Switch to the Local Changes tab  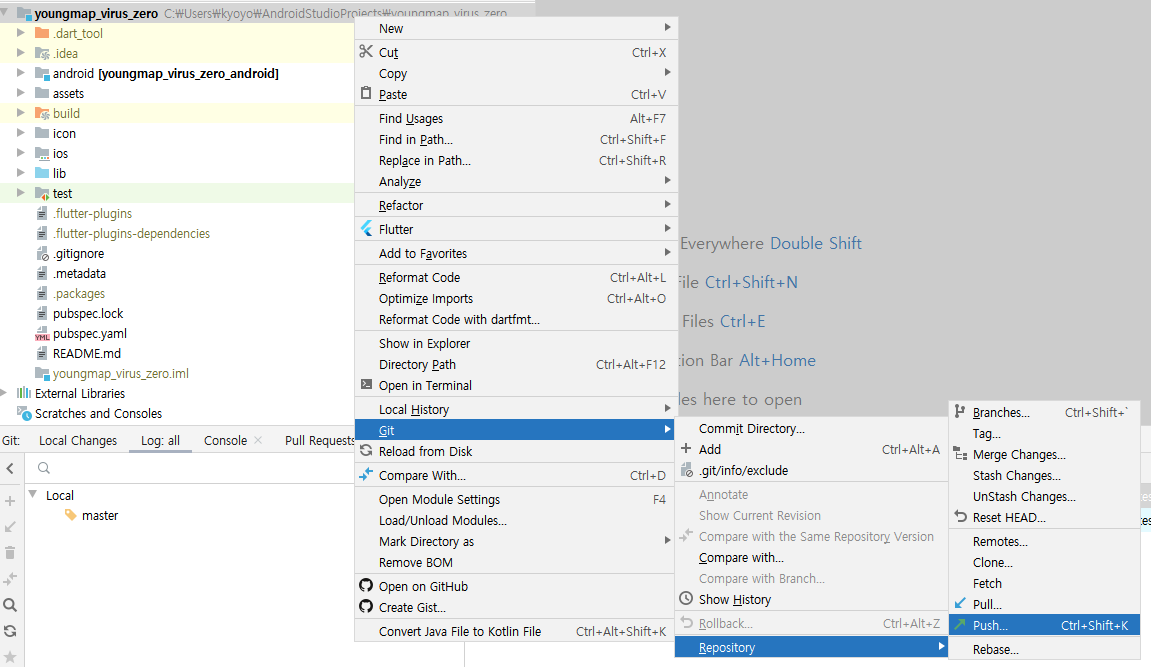(x=78, y=440)
